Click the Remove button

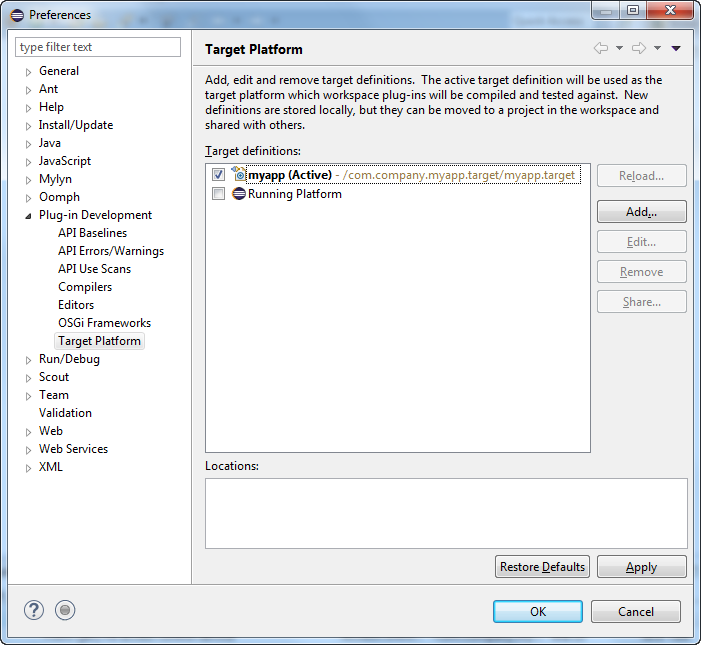(x=642, y=272)
